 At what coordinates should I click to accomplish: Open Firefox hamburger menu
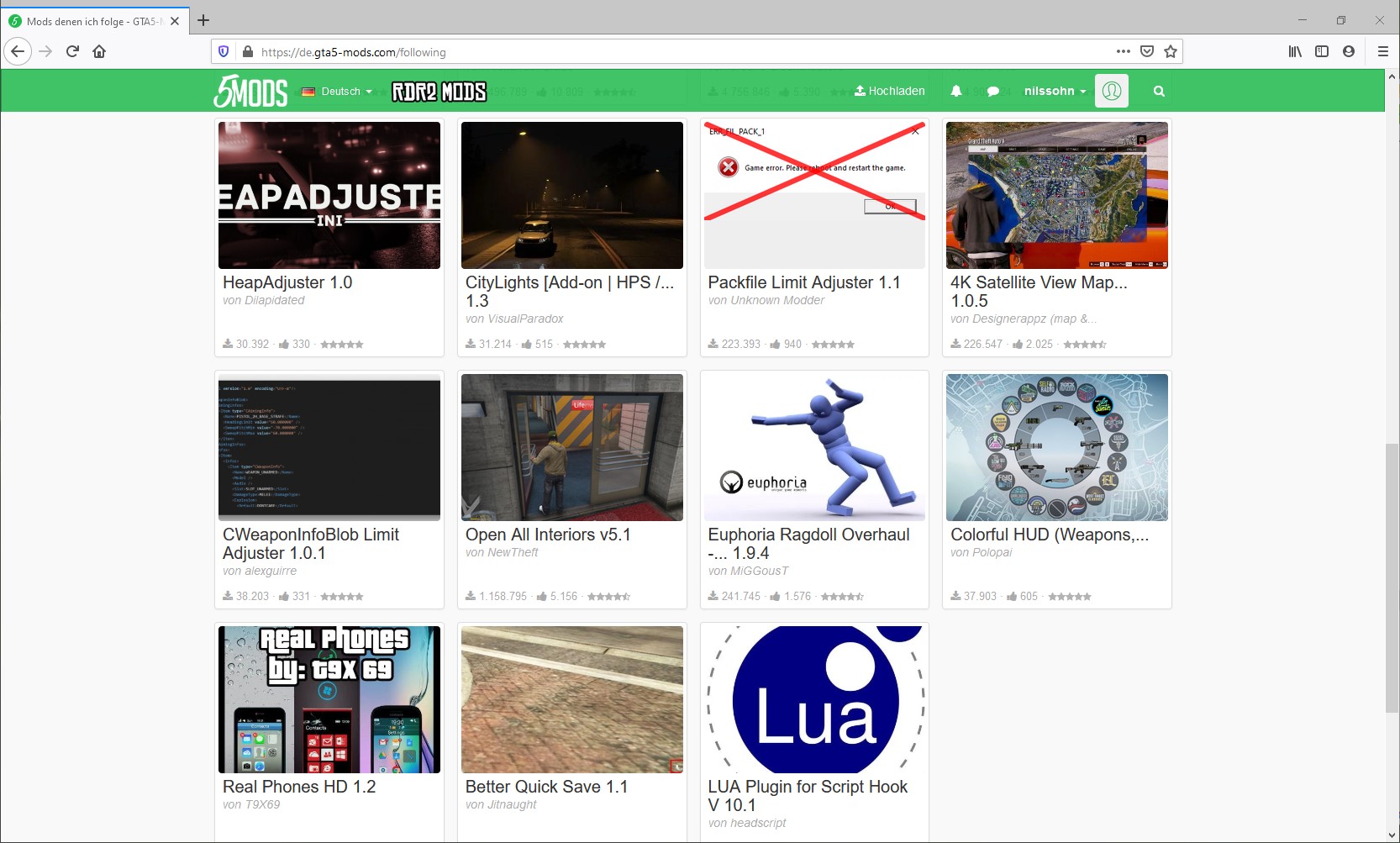(1382, 51)
